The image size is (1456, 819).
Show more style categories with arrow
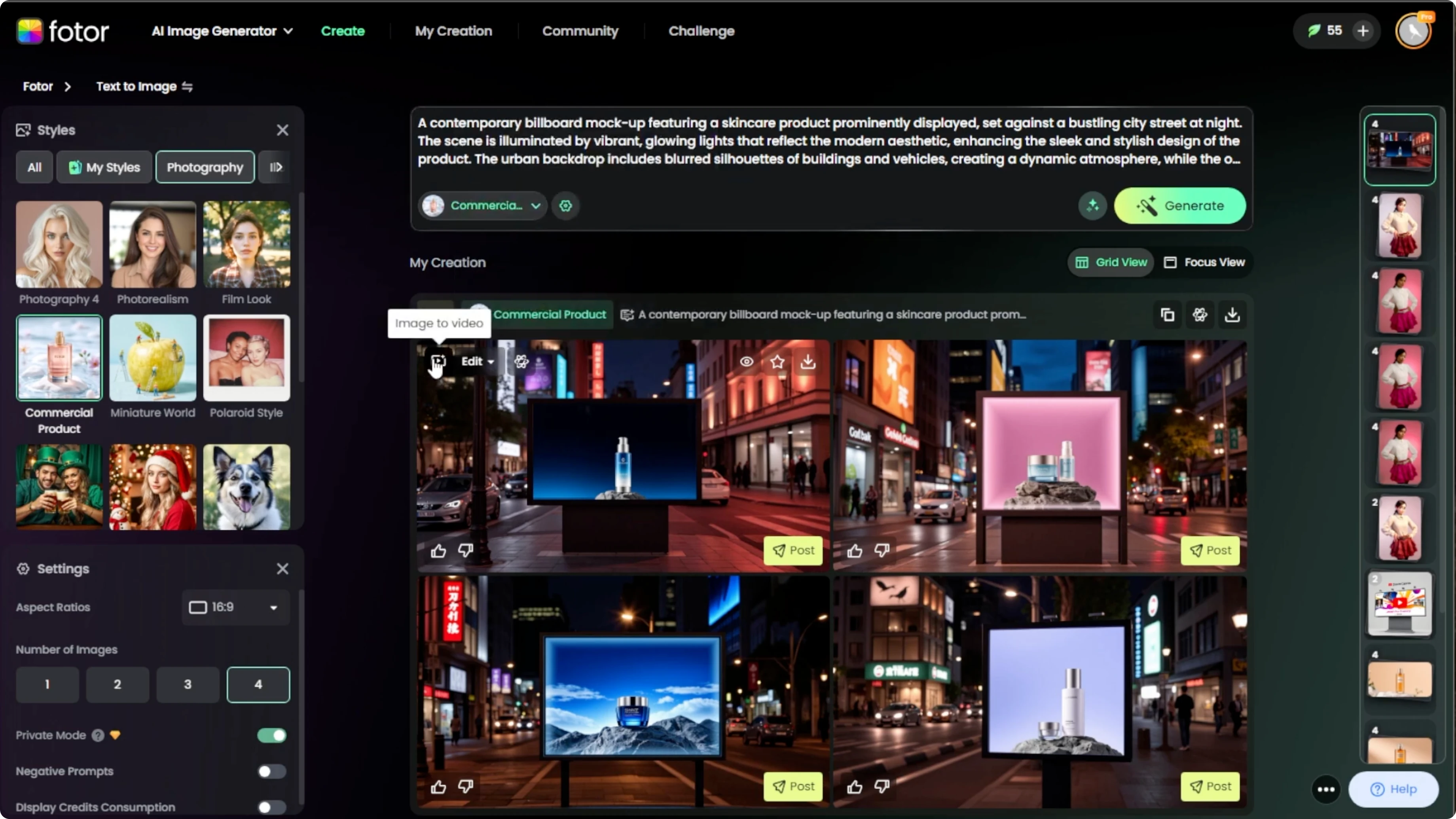(x=275, y=167)
